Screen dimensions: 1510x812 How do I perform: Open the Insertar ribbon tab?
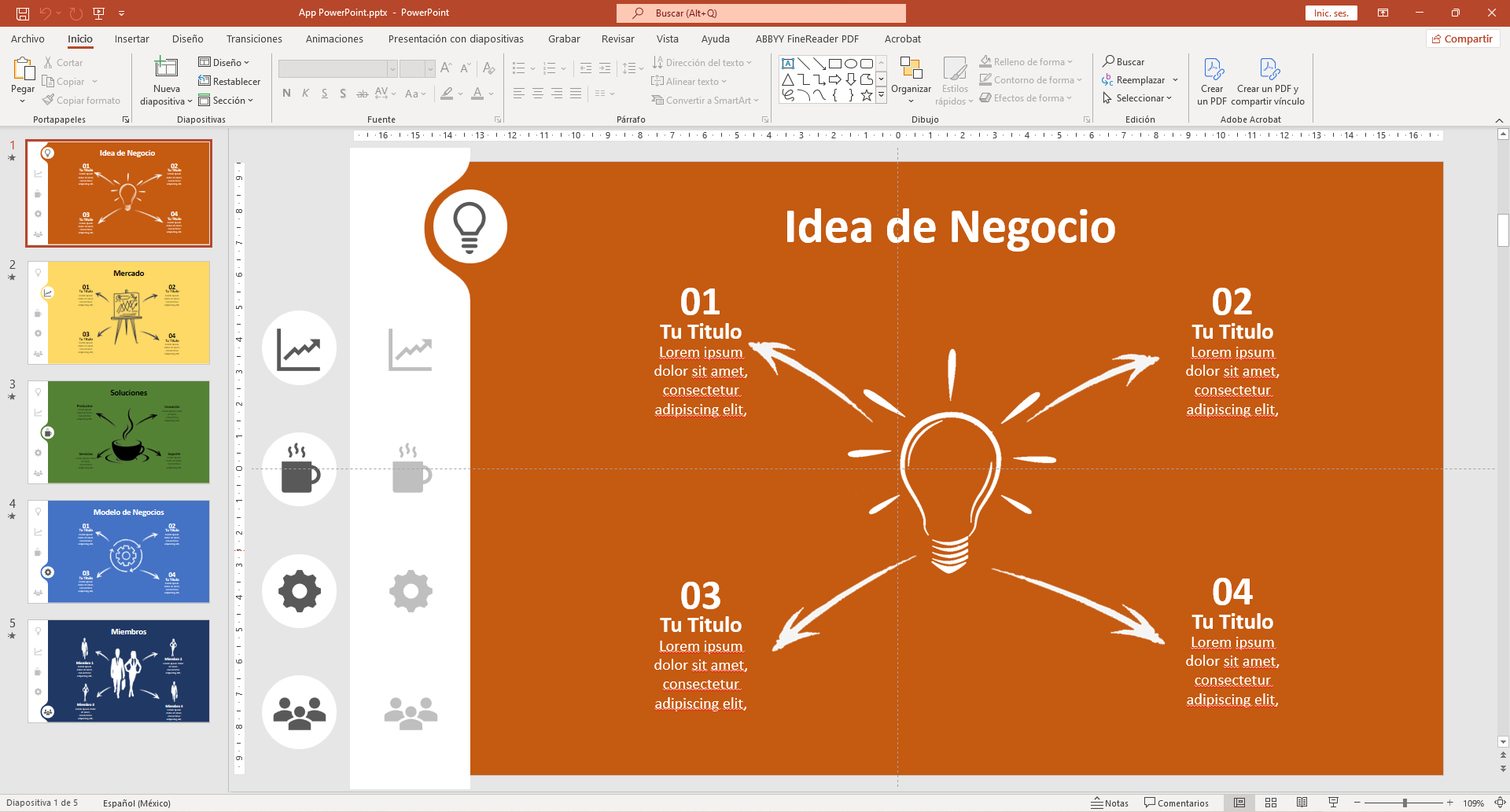click(x=131, y=39)
